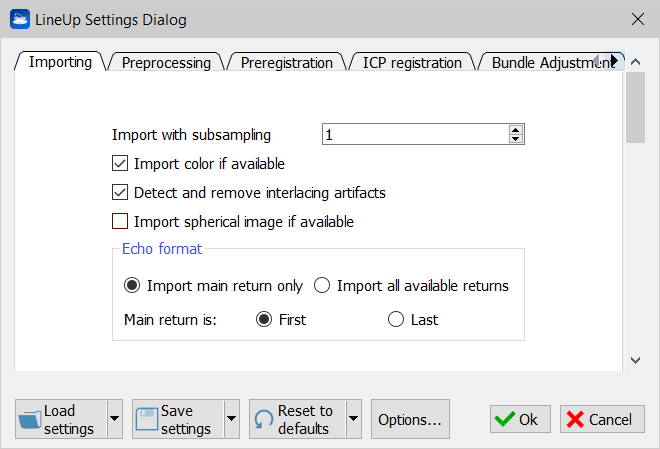Click the Options... button
This screenshot has height=449, width=660.
coord(410,420)
